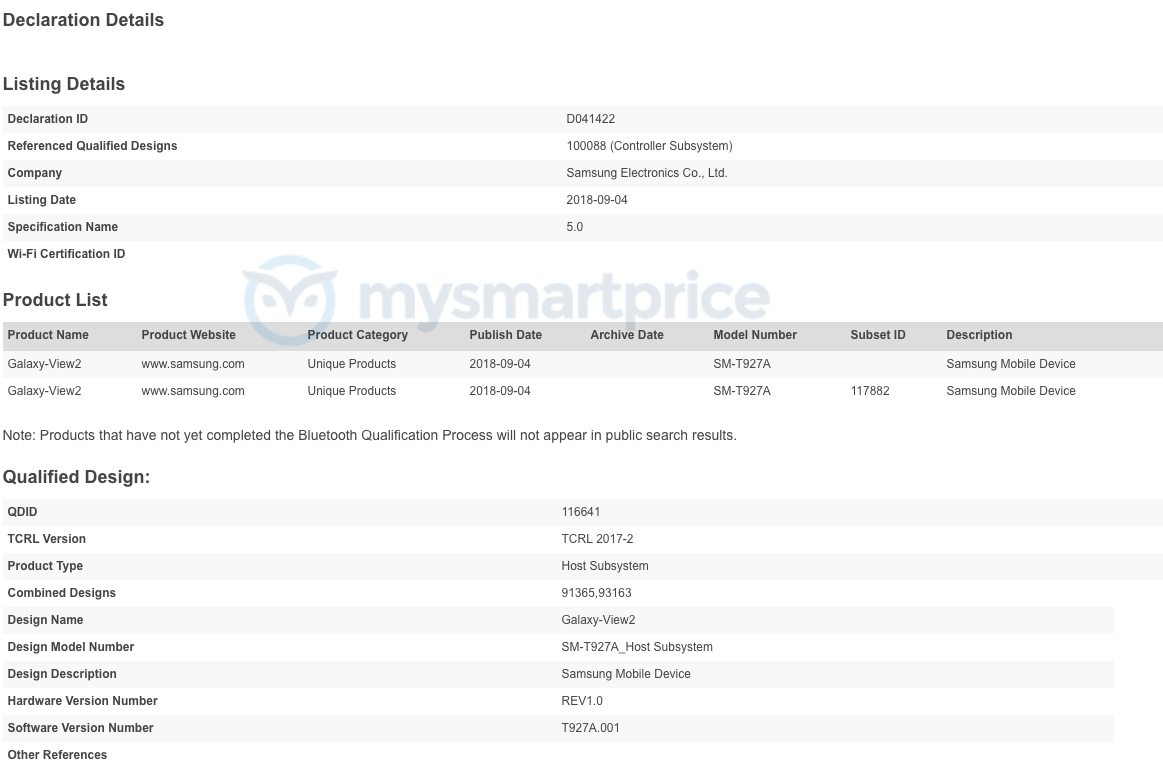Image resolution: width=1163 pixels, height=764 pixels.
Task: Select the Description column header
Action: (979, 335)
